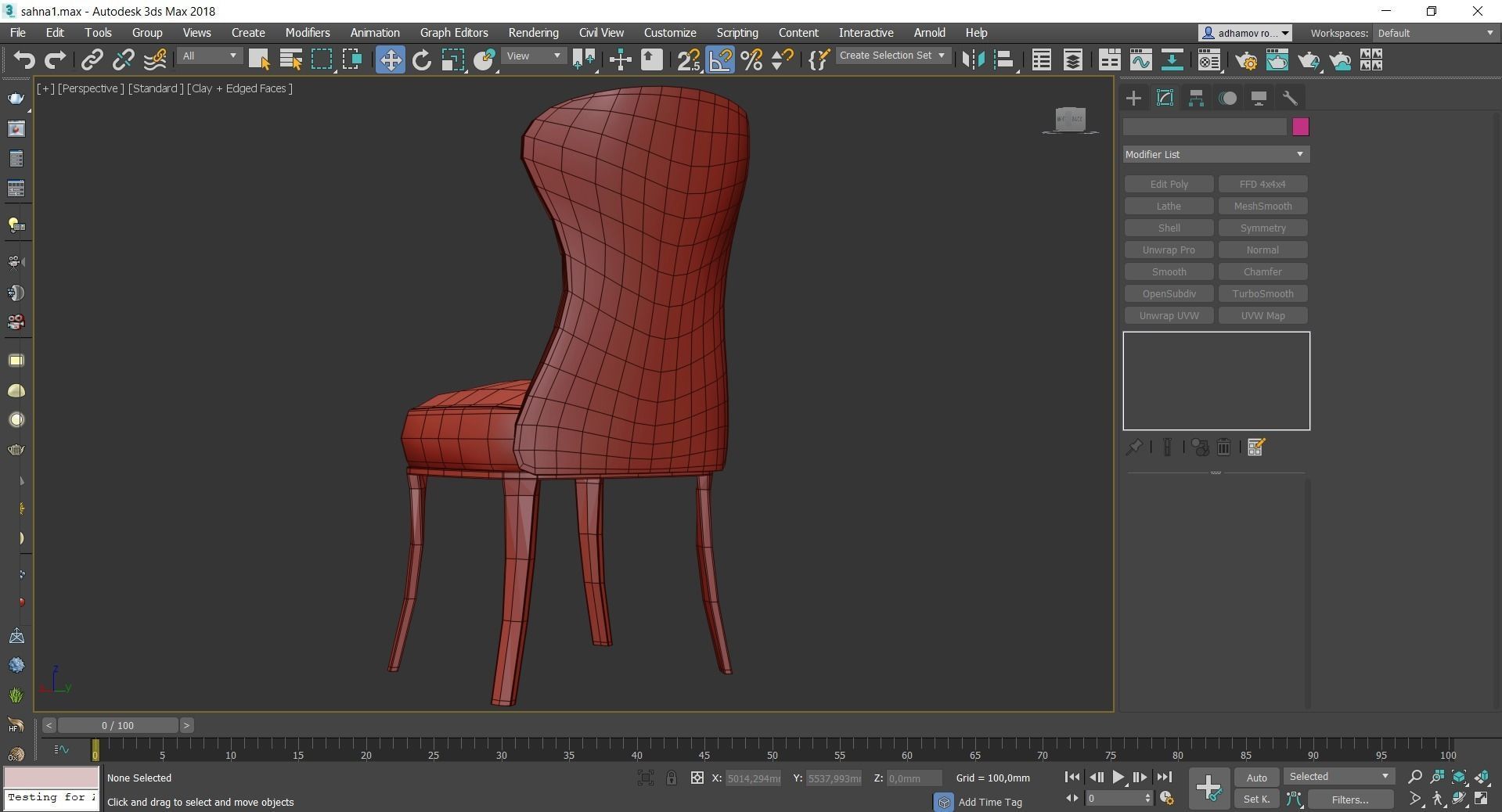Toggle Auto Key mode
This screenshot has width=1502, height=812.
click(x=1256, y=778)
